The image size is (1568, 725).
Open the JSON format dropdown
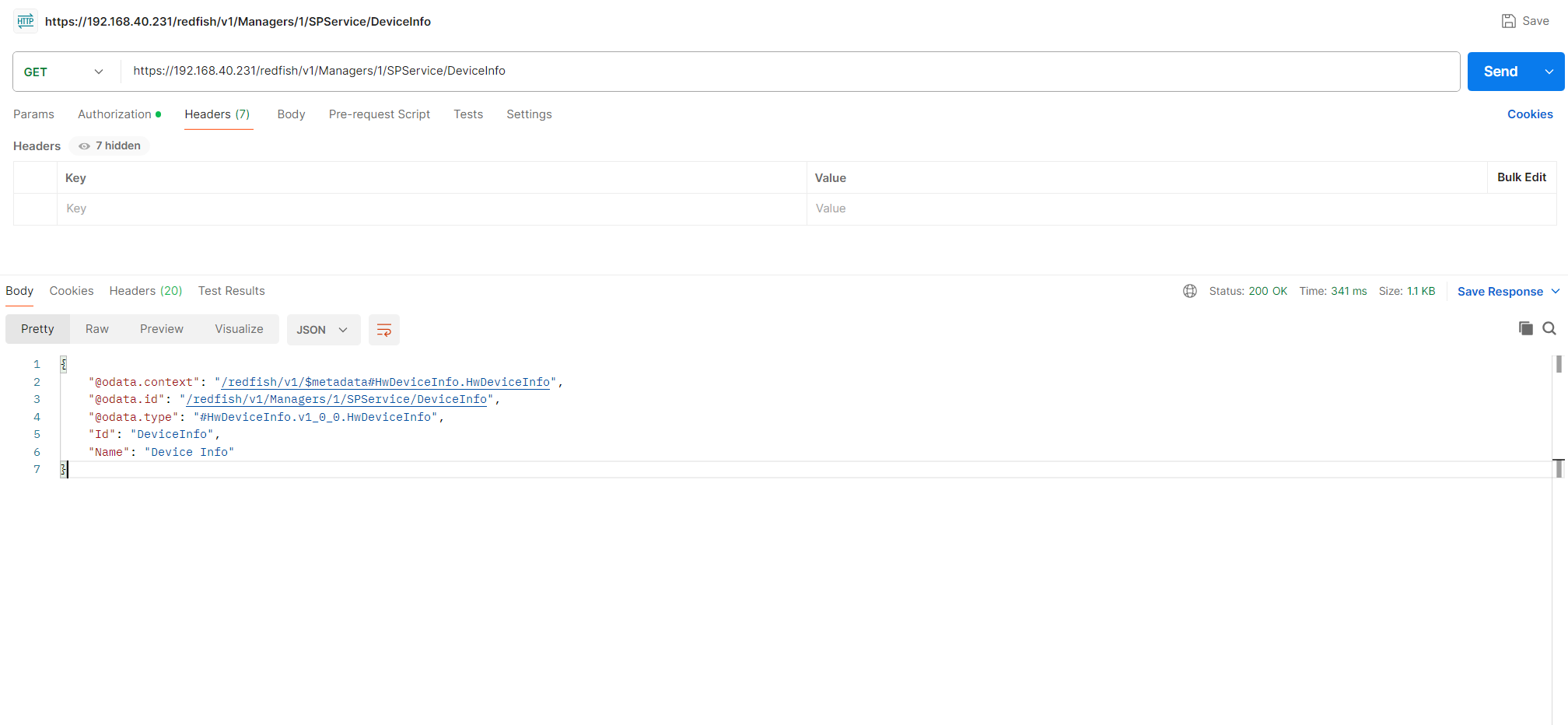[322, 330]
